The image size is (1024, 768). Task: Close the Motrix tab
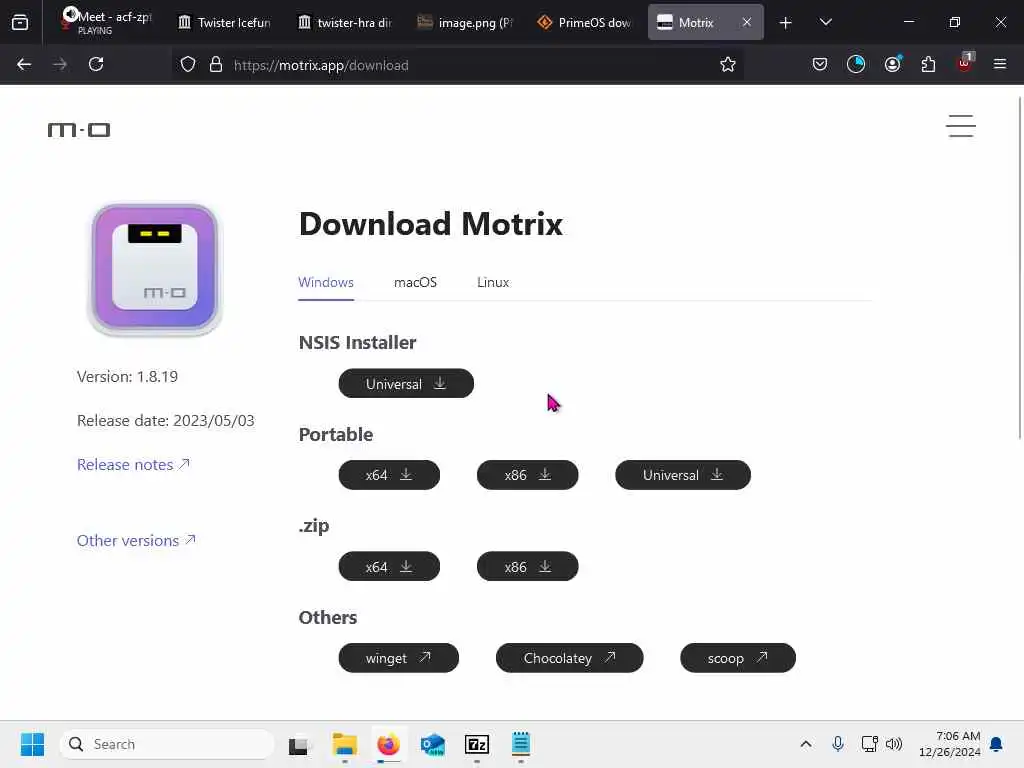pos(746,22)
